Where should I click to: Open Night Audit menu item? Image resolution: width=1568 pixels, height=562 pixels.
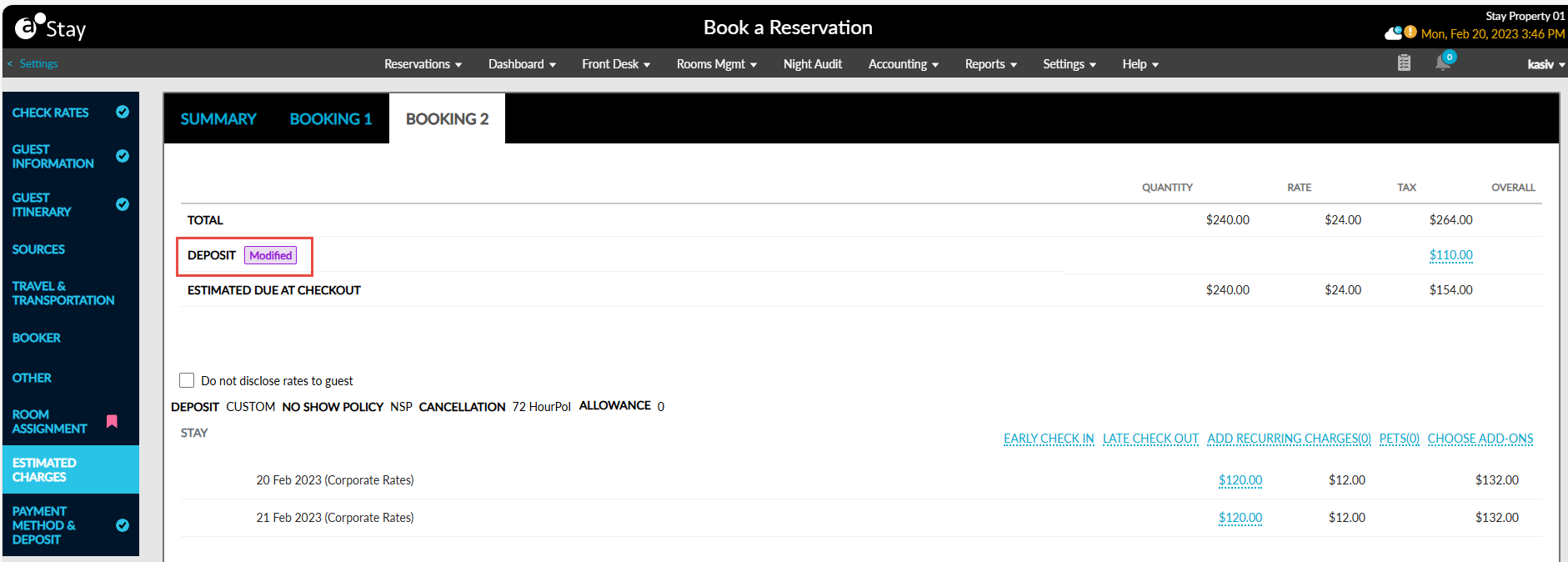pos(813,64)
